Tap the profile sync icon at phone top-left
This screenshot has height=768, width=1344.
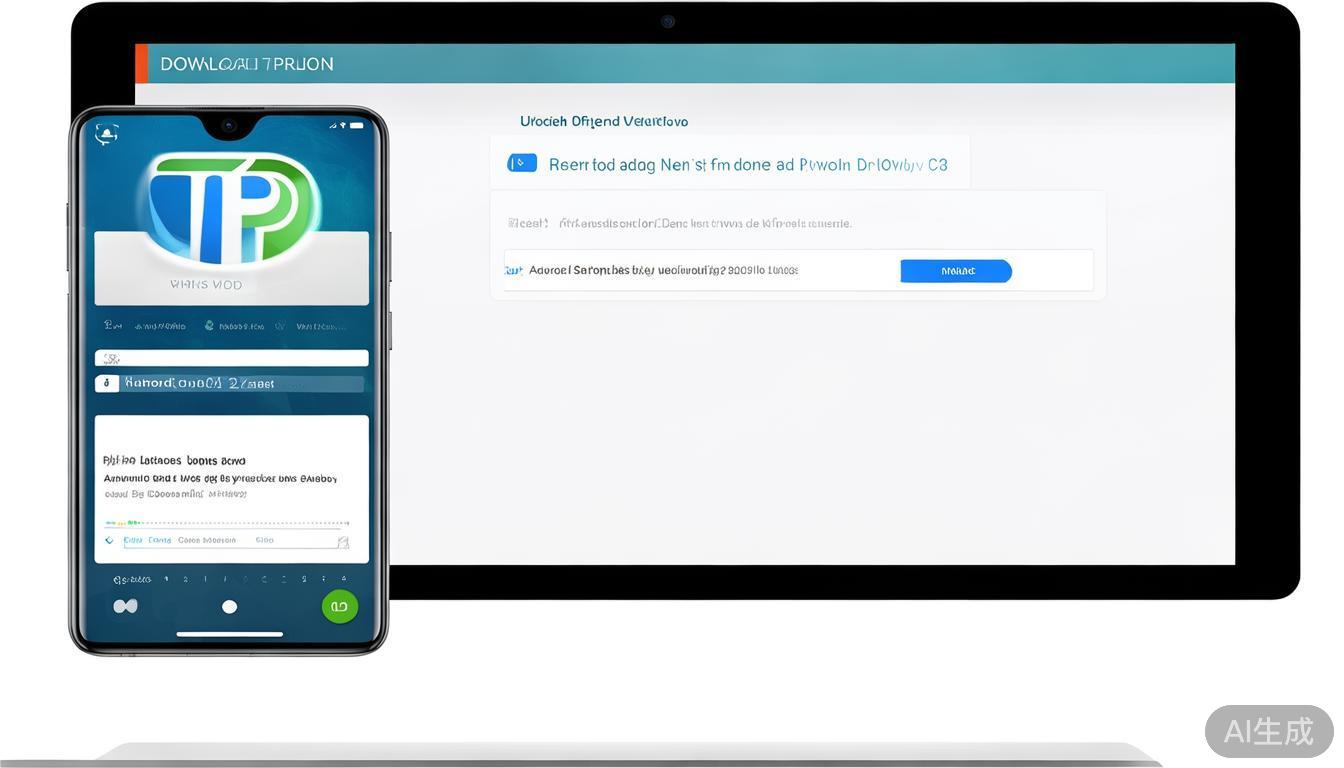pyautogui.click(x=107, y=133)
